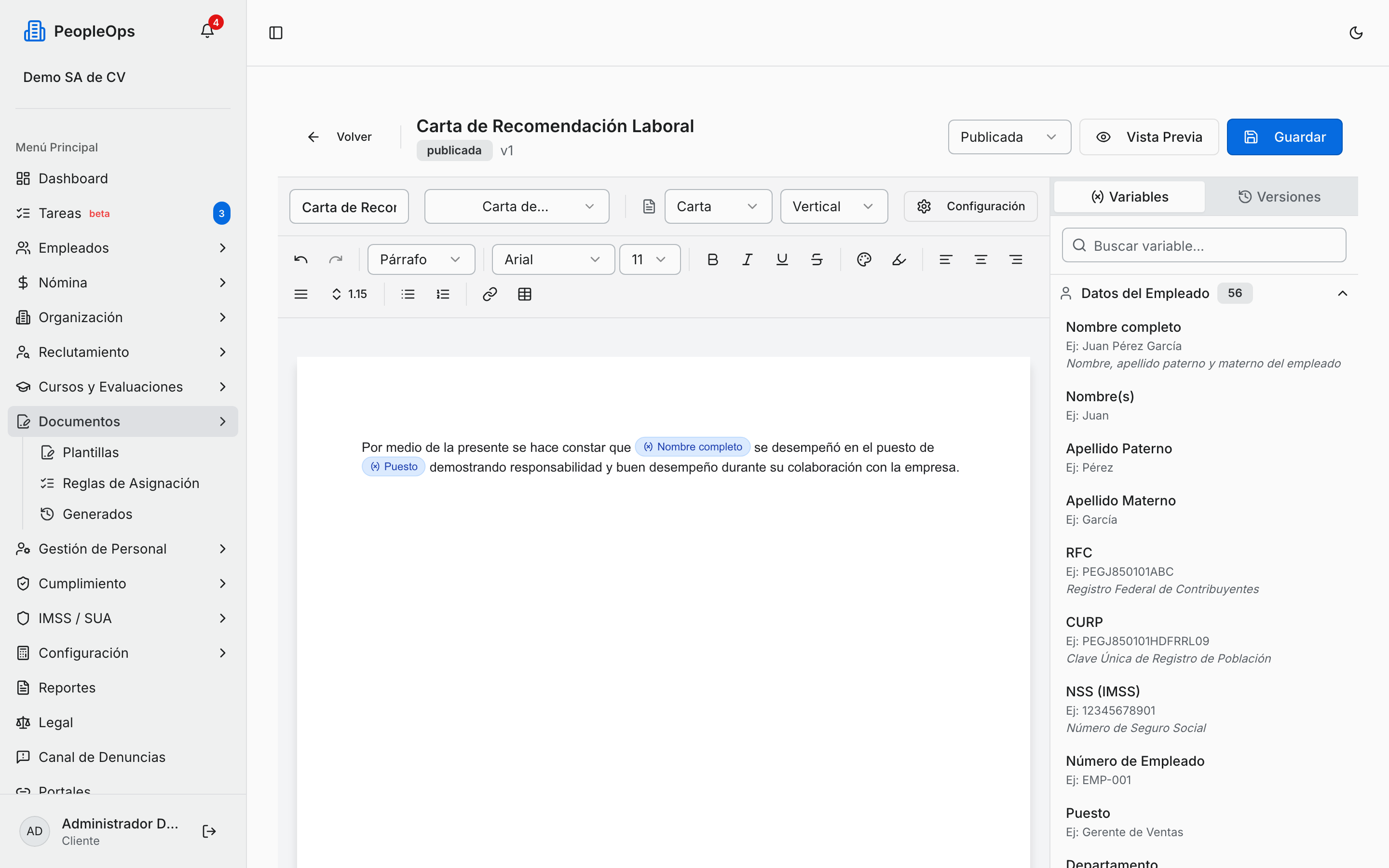This screenshot has width=1389, height=868.
Task: Click the AD user avatar
Action: (x=34, y=831)
